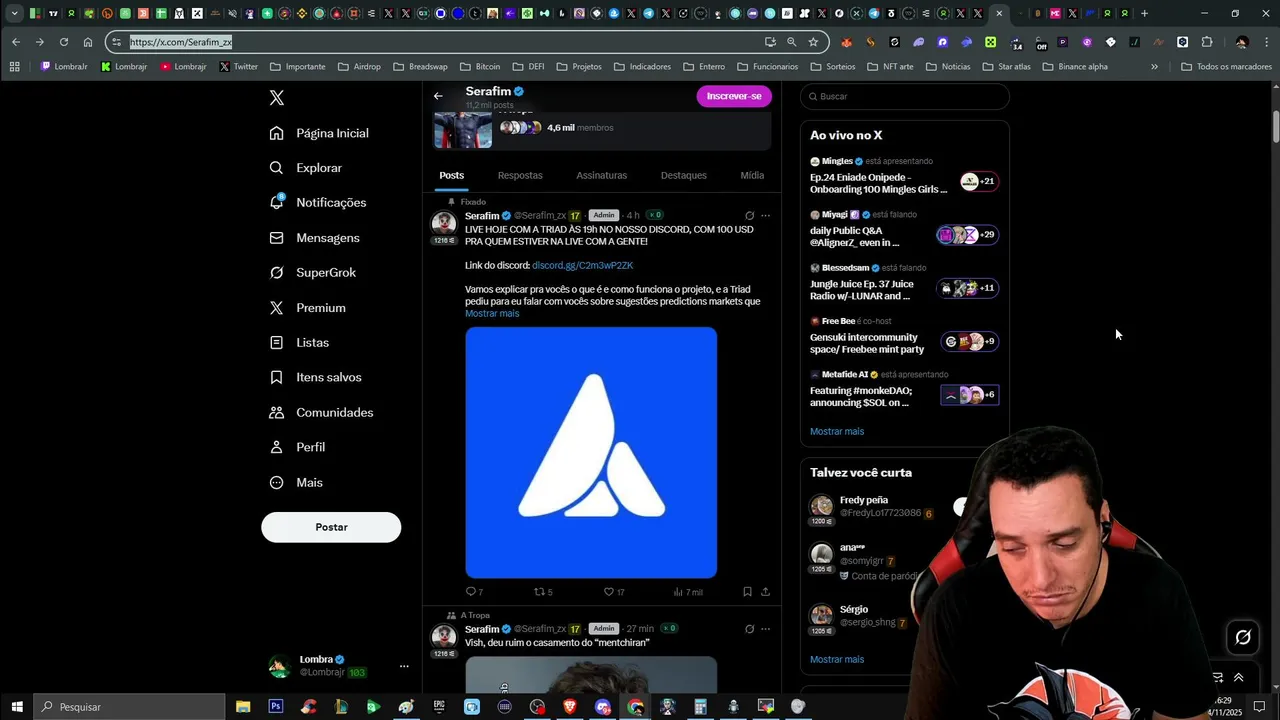1280x720 pixels.
Task: Open the discord.gg/C2m3wP2ZK link
Action: click(582, 265)
